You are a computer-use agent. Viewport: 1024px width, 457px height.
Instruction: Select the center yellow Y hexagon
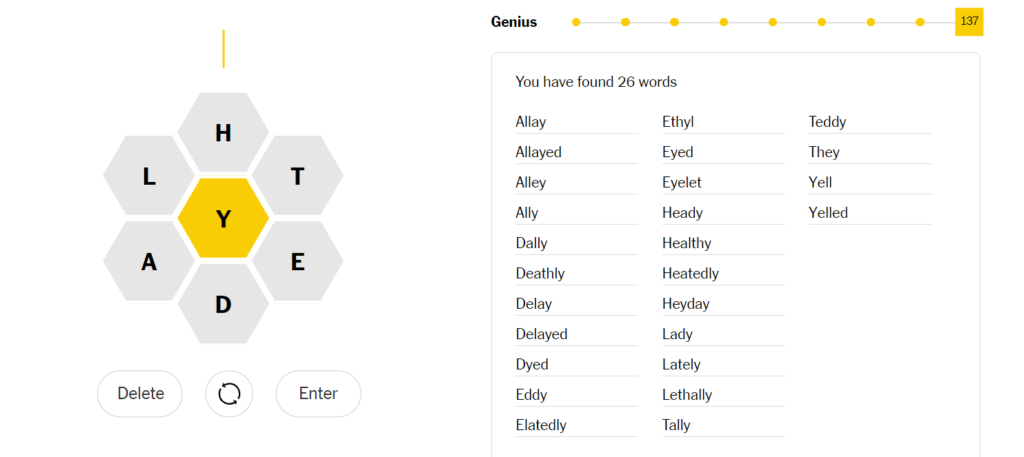[x=223, y=219]
